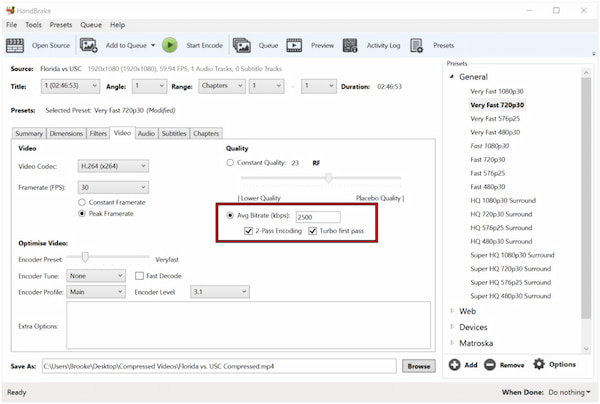Disable the 2-Pass Encoding checkbox
This screenshot has width=600, height=404.
pyautogui.click(x=248, y=231)
